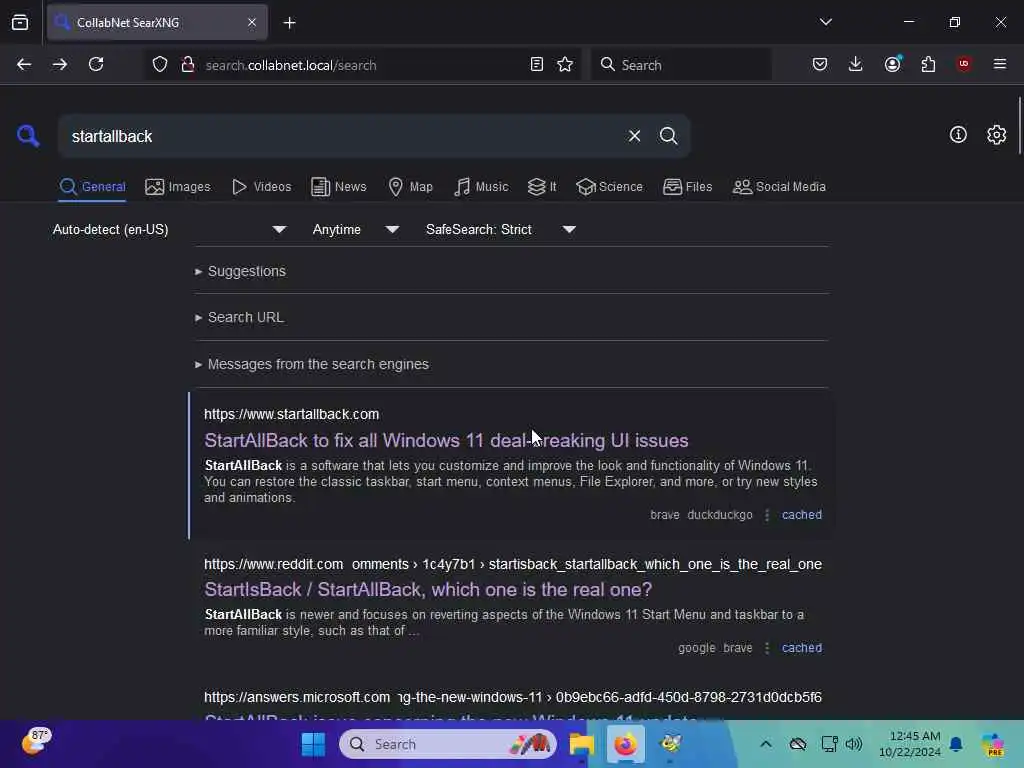Switch to Videos search category
1024x768 pixels.
(261, 187)
